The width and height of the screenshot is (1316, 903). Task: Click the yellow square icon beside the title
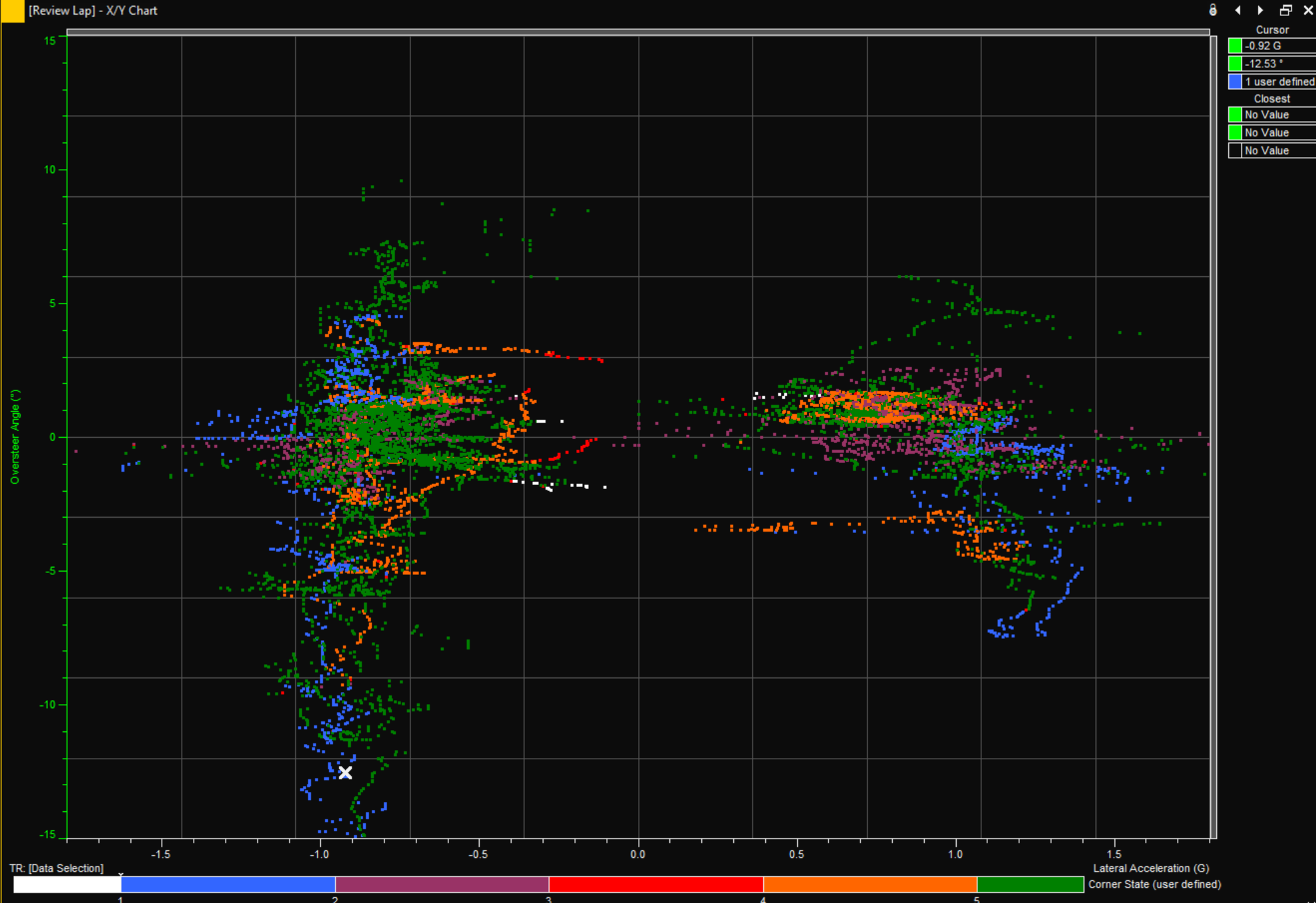(x=12, y=11)
